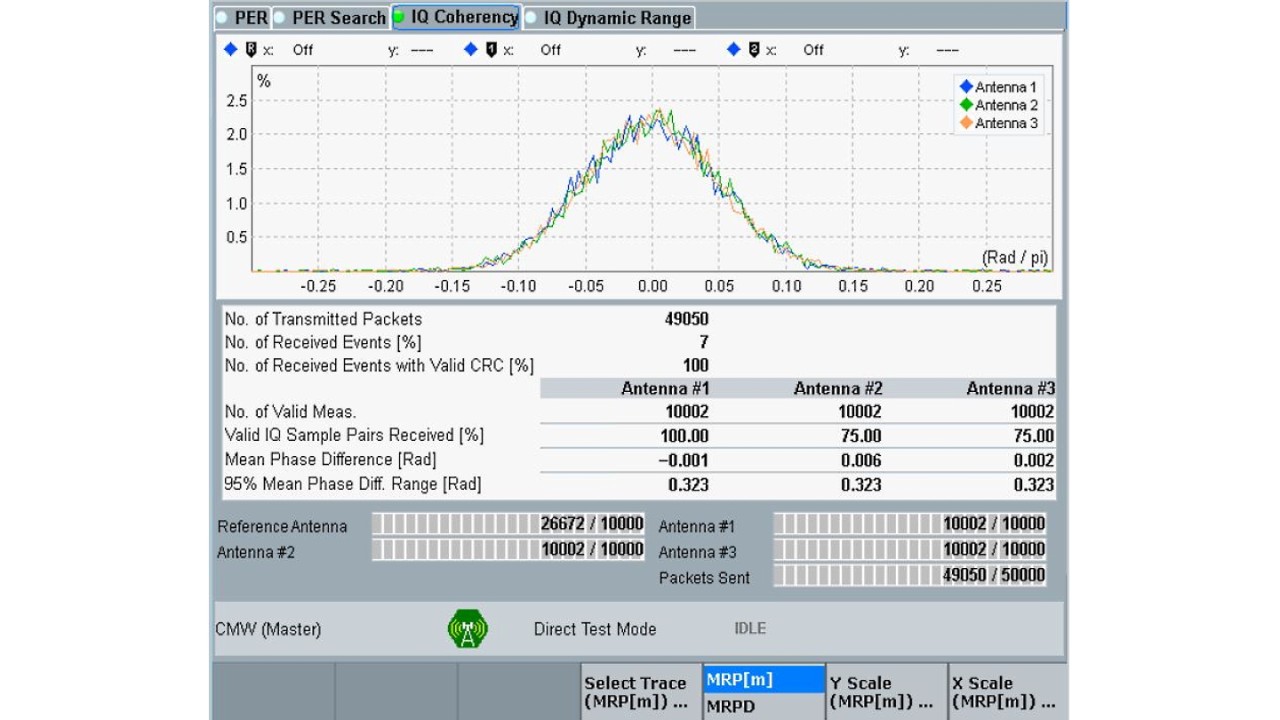This screenshot has width=1280, height=720.
Task: Select the MRP[m] softkey option
Action: pos(764,679)
